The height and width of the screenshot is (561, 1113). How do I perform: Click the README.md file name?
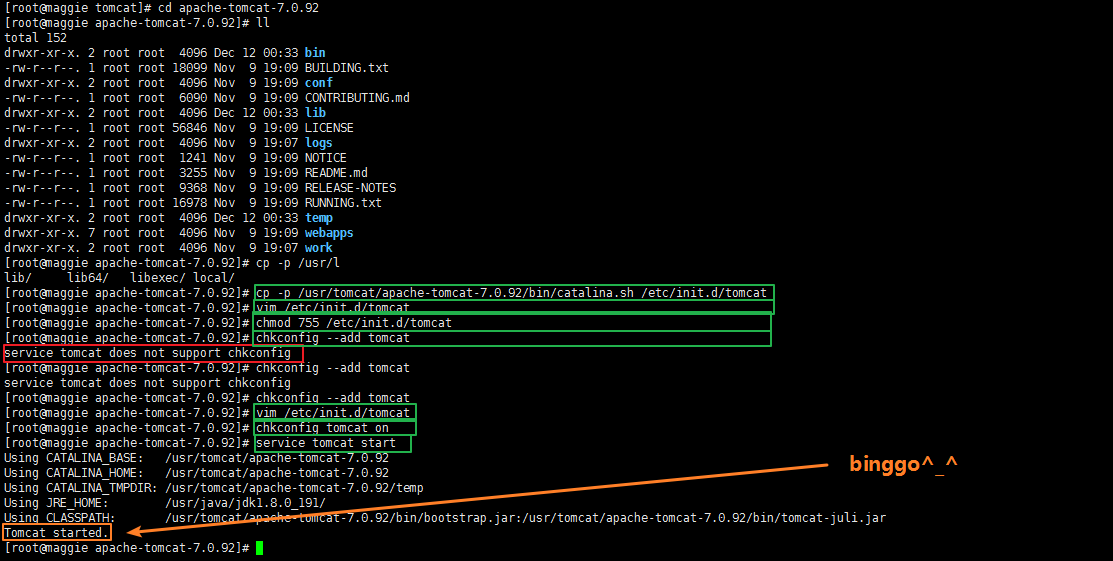336,173
